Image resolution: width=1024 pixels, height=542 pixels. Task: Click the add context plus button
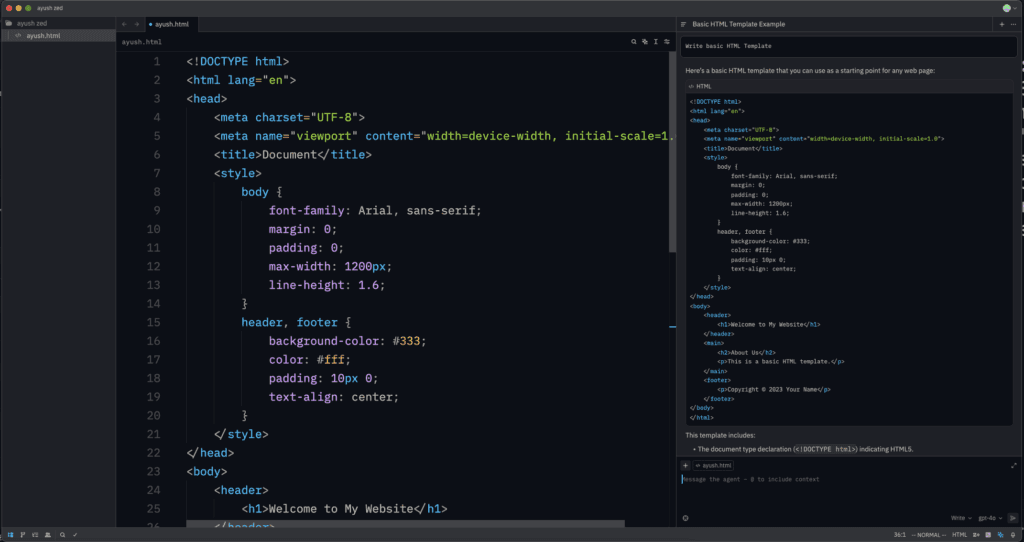[685, 465]
